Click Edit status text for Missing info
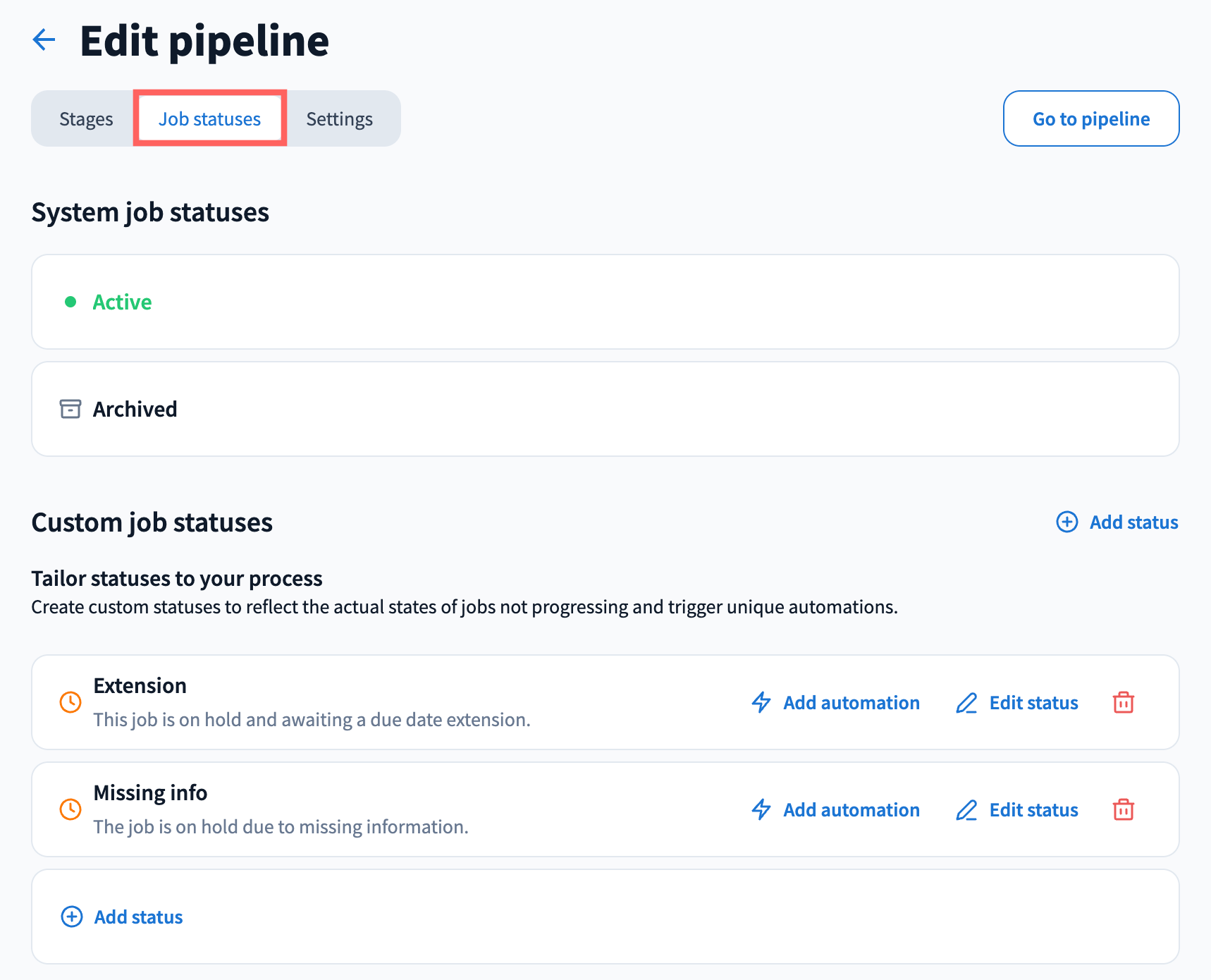The image size is (1211, 980). [1033, 810]
